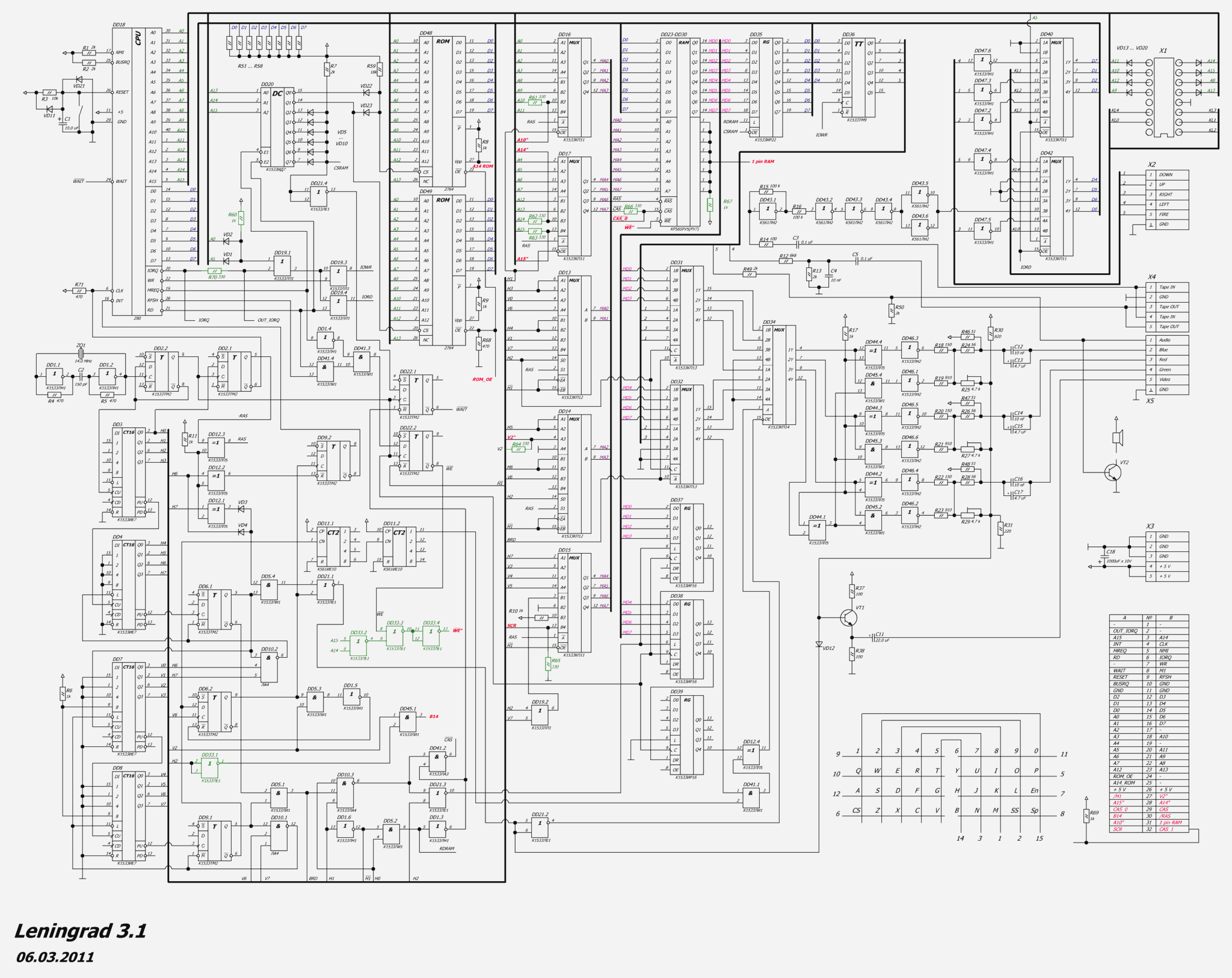Click the DD3 CT16 counter chip
The width and height of the screenshot is (1232, 978).
(129, 472)
